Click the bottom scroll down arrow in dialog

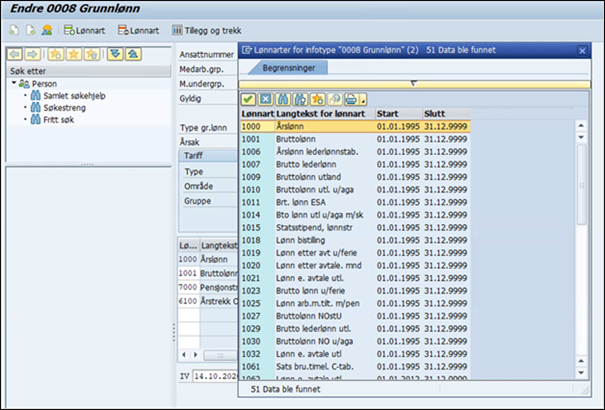coord(581,373)
